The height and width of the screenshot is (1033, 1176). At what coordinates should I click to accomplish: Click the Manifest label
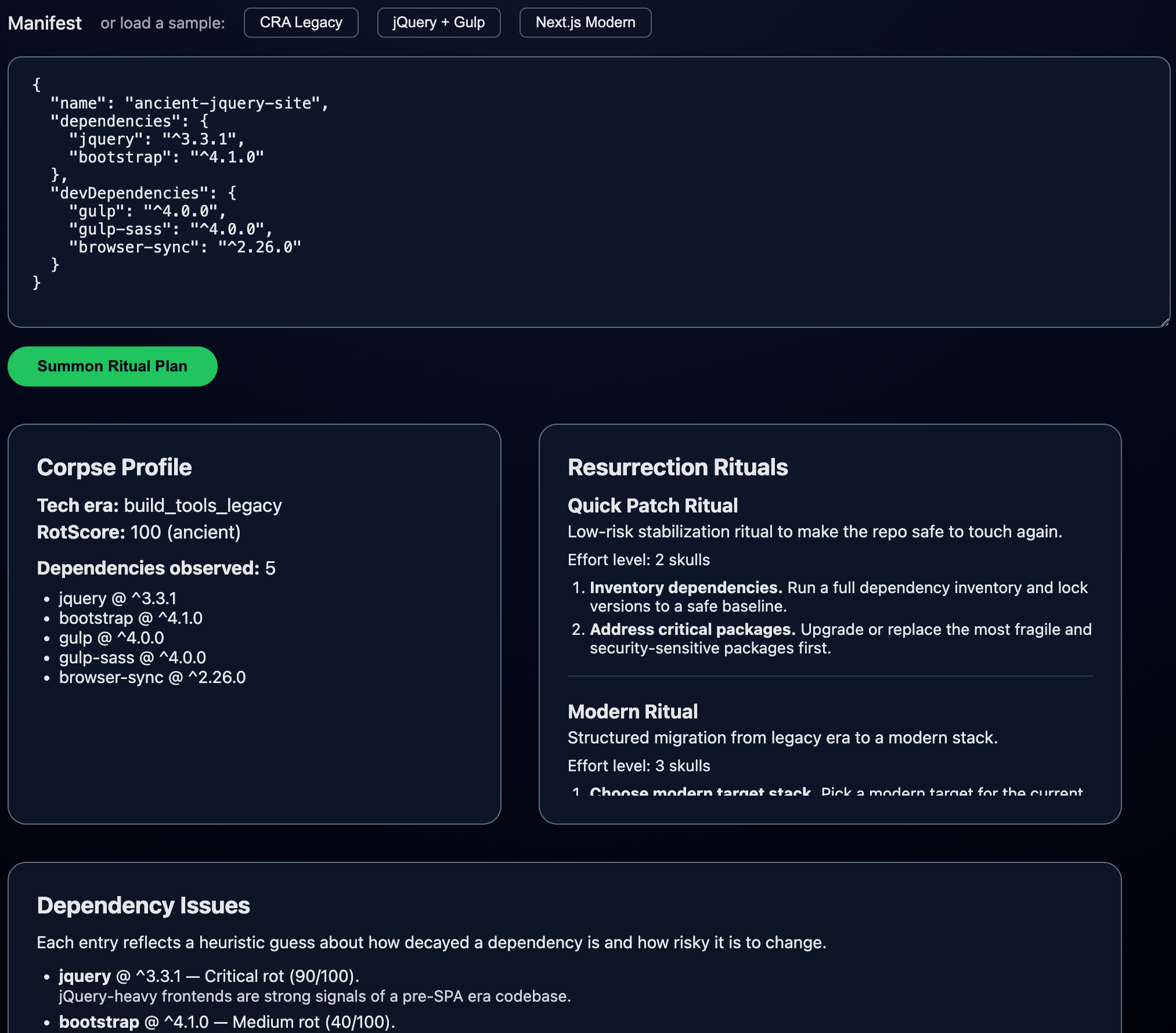[45, 23]
